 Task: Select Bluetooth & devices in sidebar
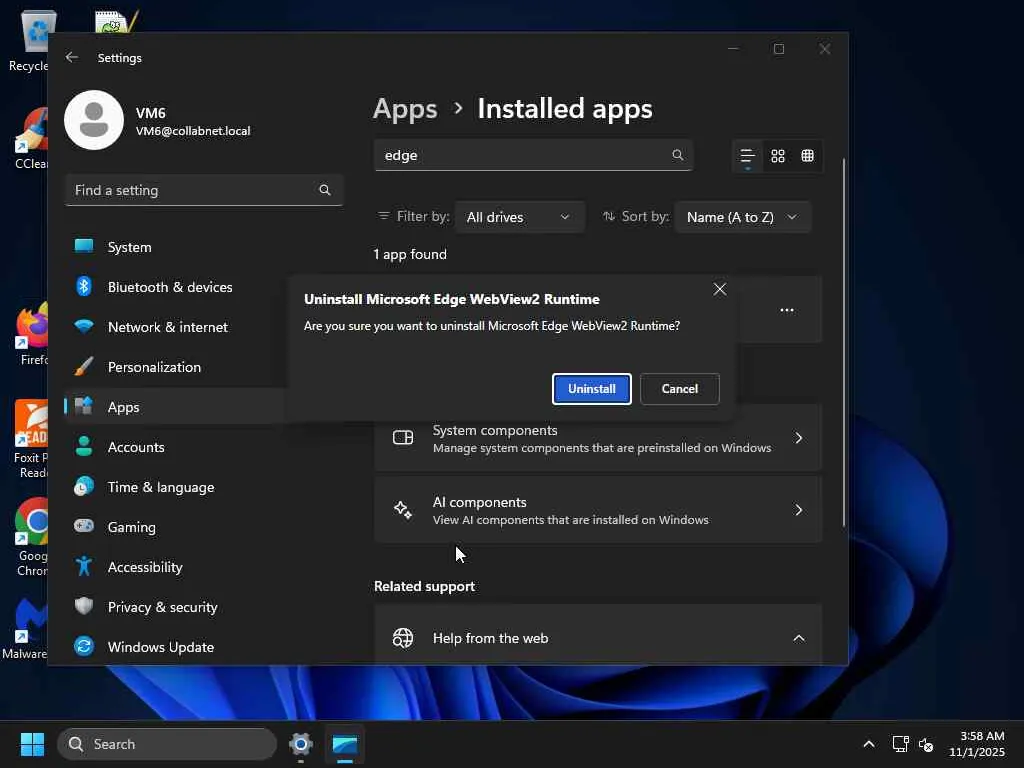click(169, 287)
